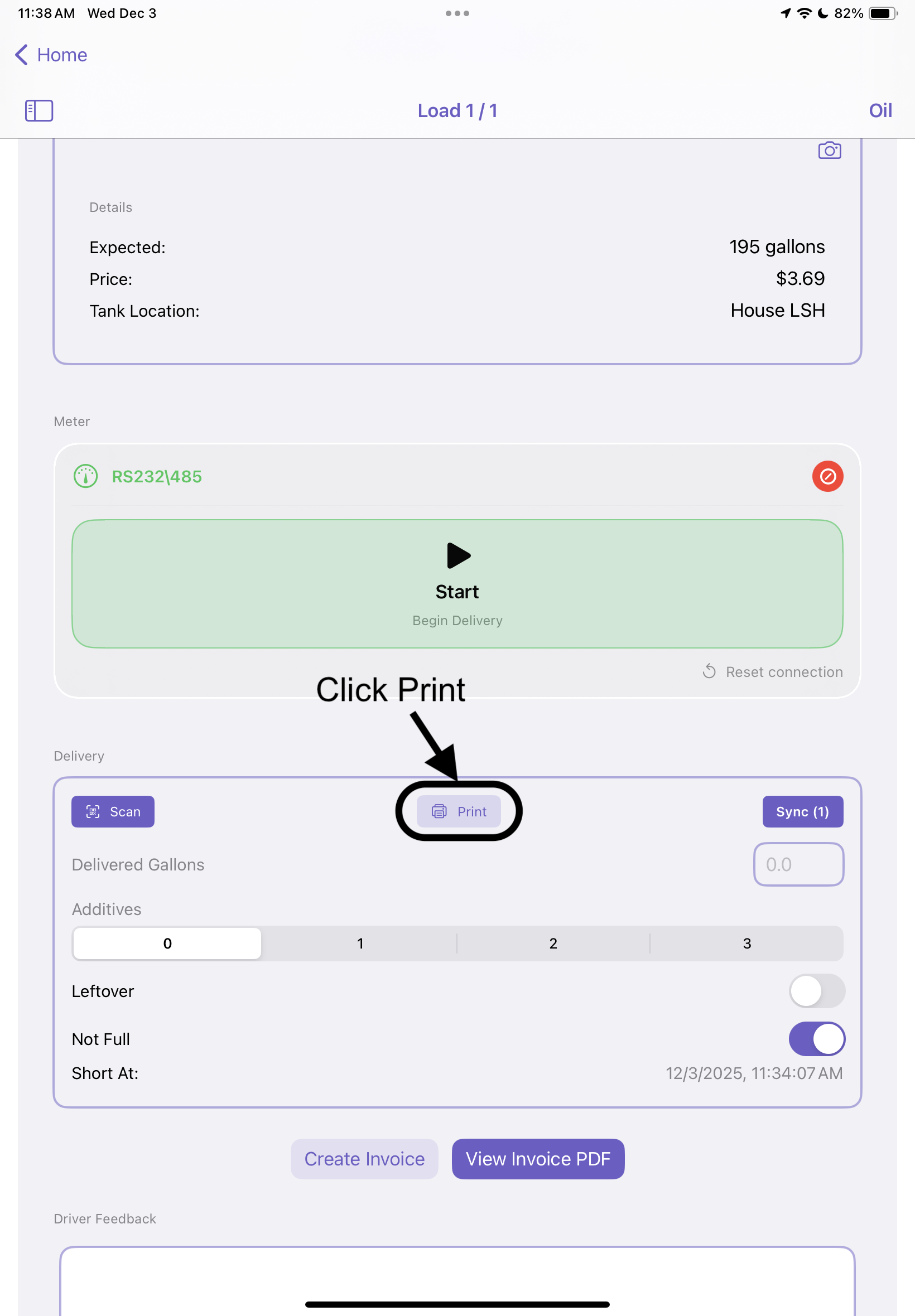915x1316 pixels.
Task: Tap the red disconnect meter icon
Action: (827, 476)
